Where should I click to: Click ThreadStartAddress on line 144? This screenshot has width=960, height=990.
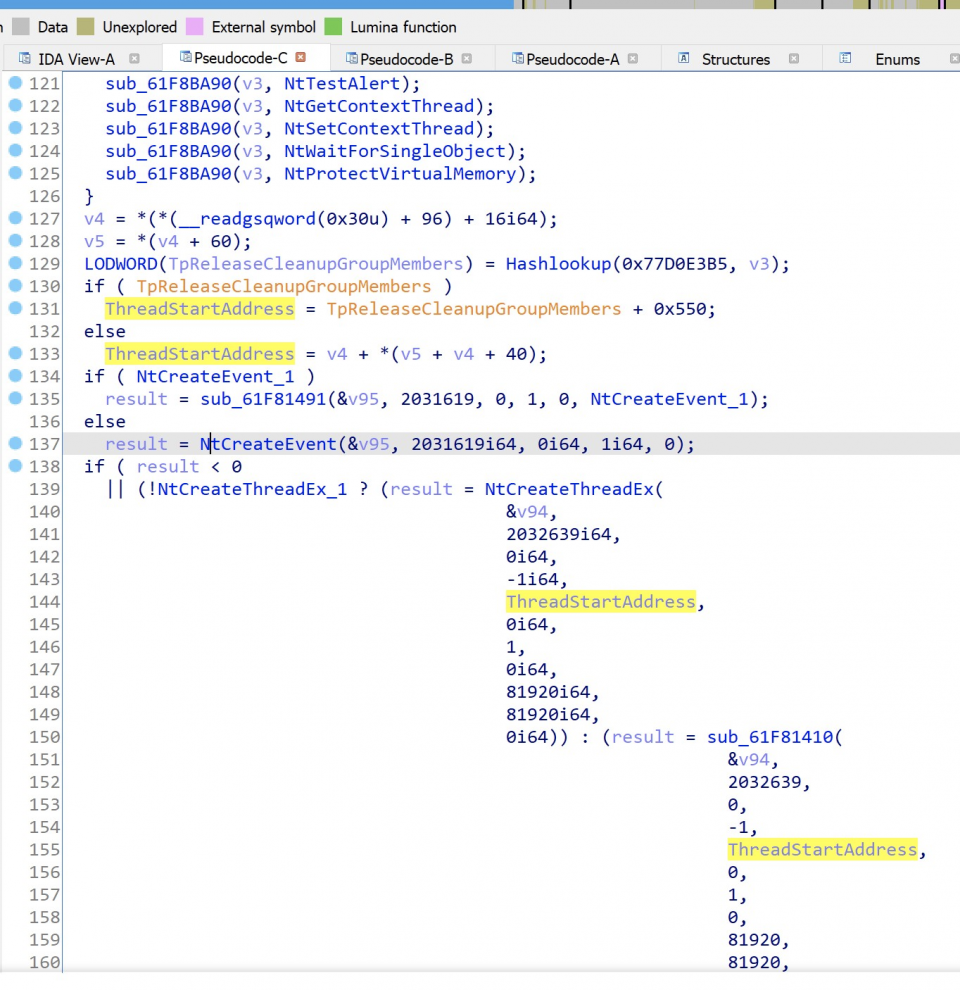click(x=601, y=602)
